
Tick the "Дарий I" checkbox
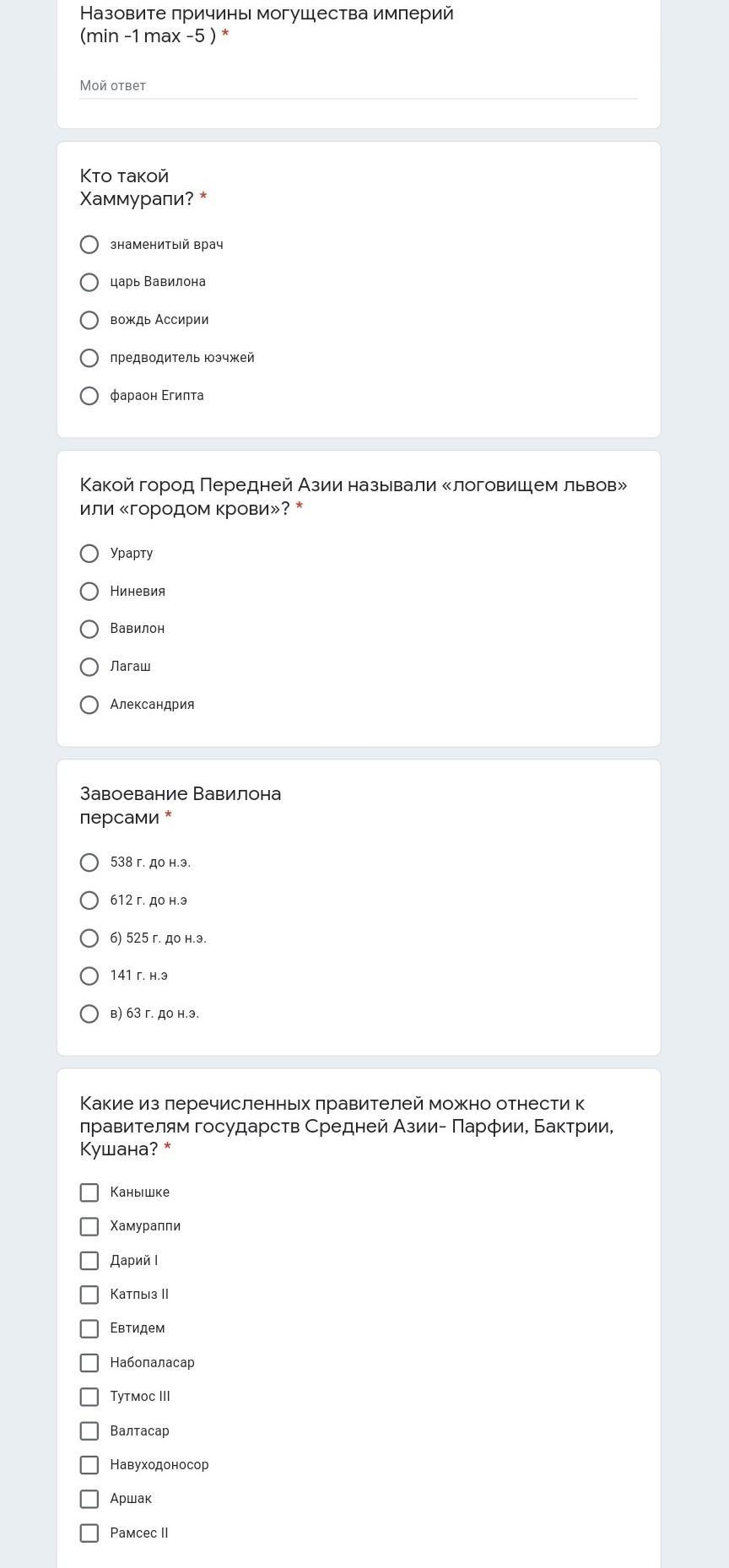(x=89, y=1261)
